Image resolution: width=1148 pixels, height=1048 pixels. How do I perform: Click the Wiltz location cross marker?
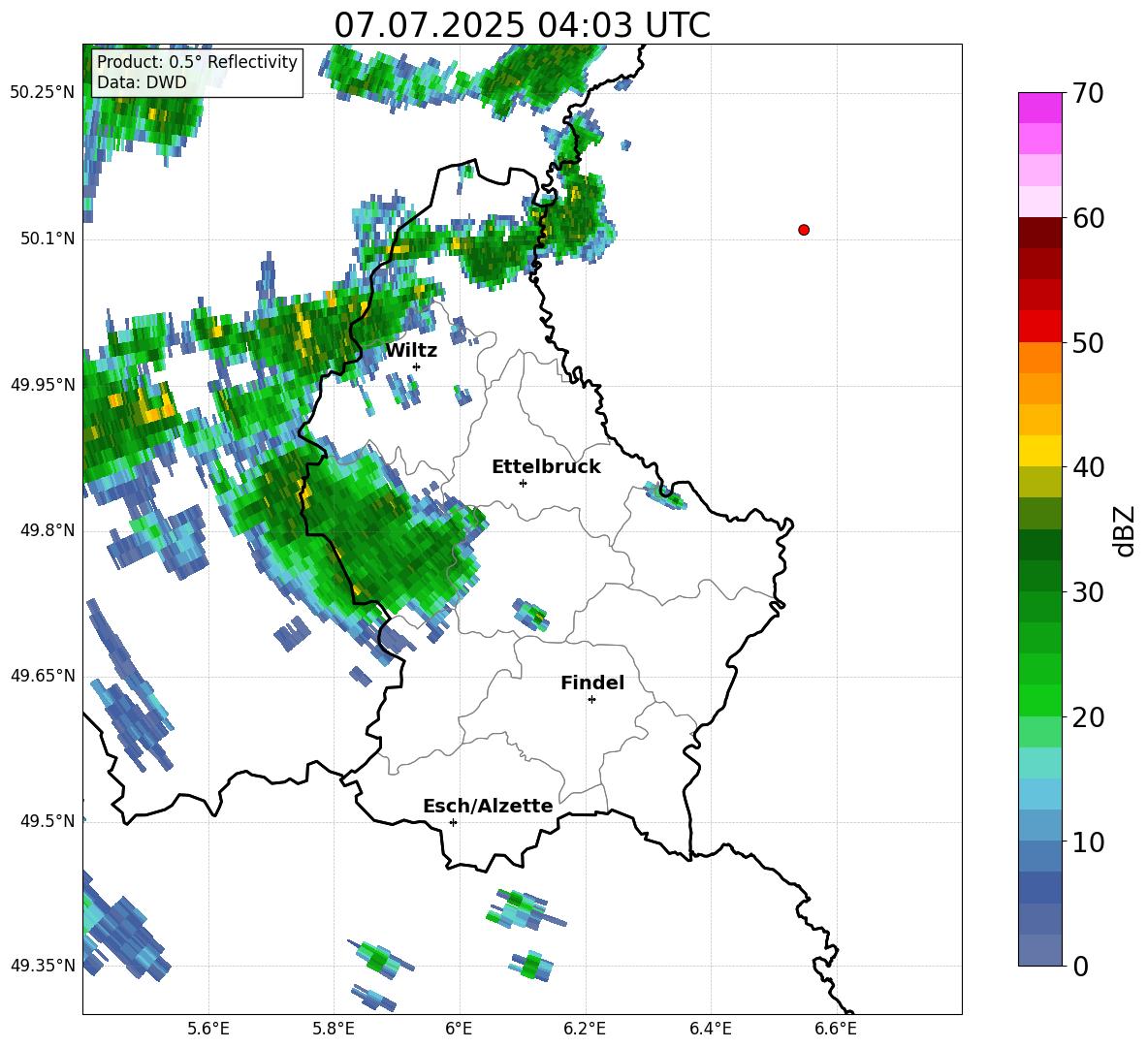417,366
